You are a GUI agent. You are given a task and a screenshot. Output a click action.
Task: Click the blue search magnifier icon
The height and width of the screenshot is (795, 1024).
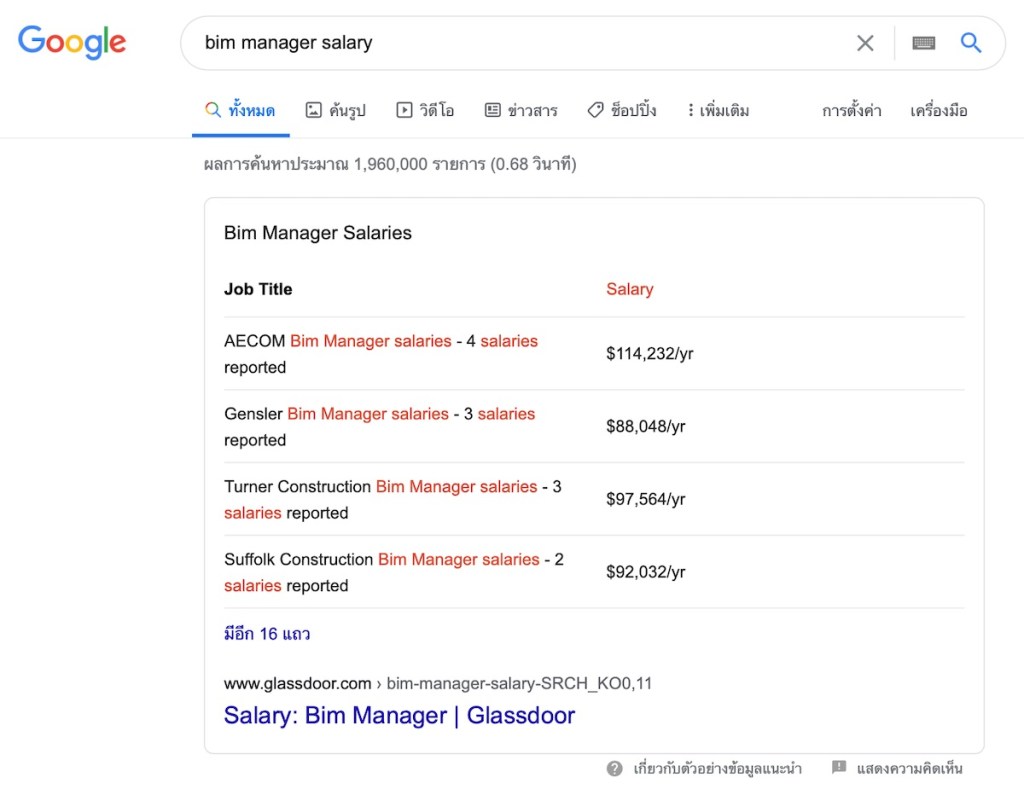[971, 43]
